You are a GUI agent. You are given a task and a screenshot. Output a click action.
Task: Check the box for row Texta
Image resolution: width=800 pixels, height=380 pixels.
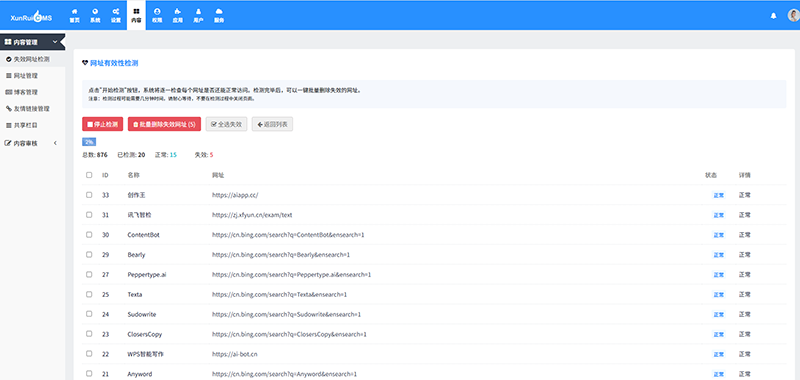pyautogui.click(x=89, y=294)
